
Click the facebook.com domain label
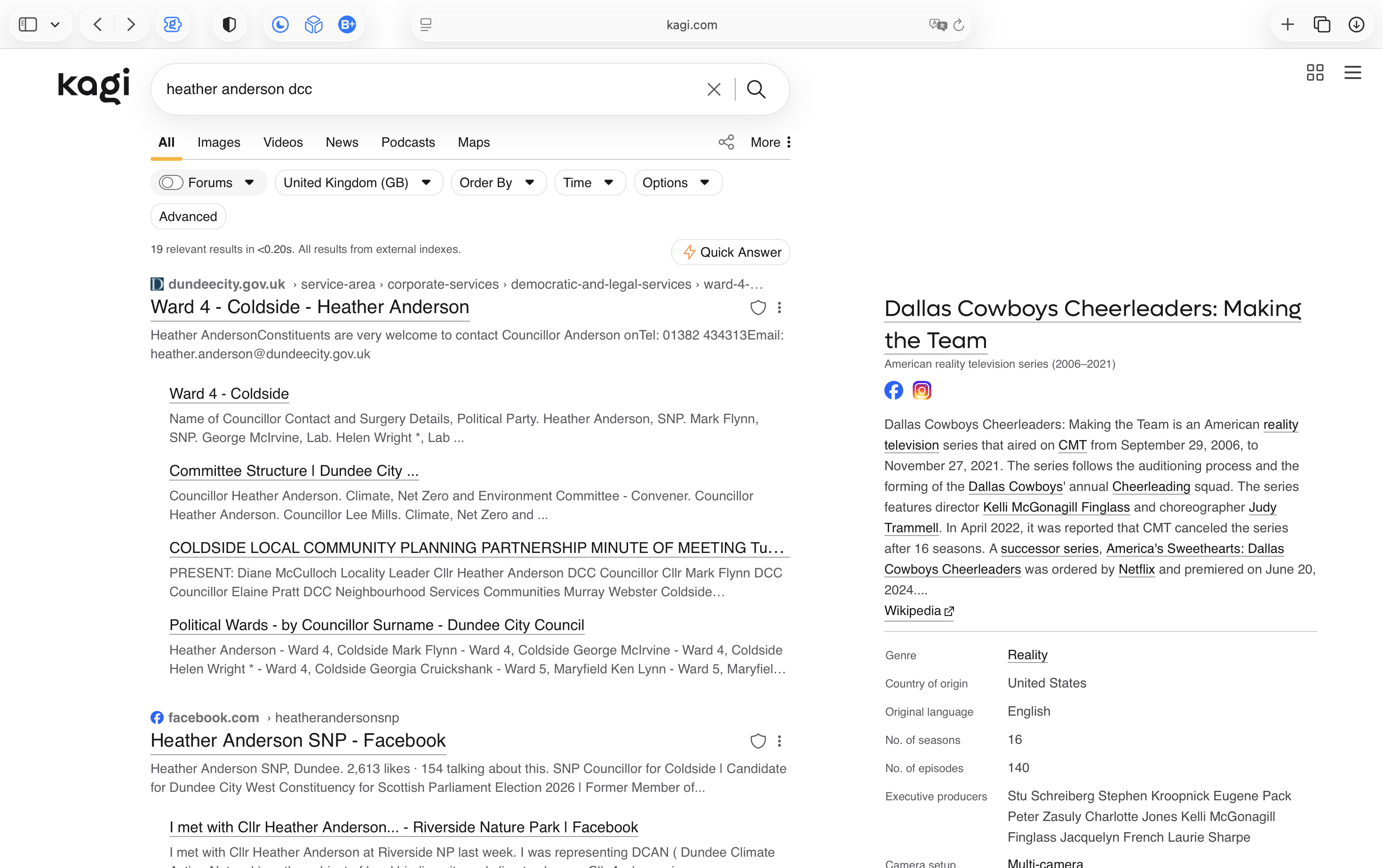point(214,718)
